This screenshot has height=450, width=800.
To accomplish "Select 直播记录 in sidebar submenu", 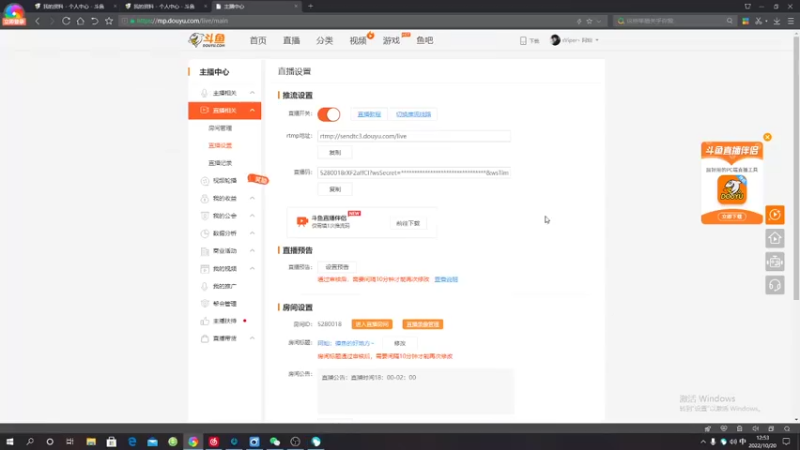I will [220, 163].
